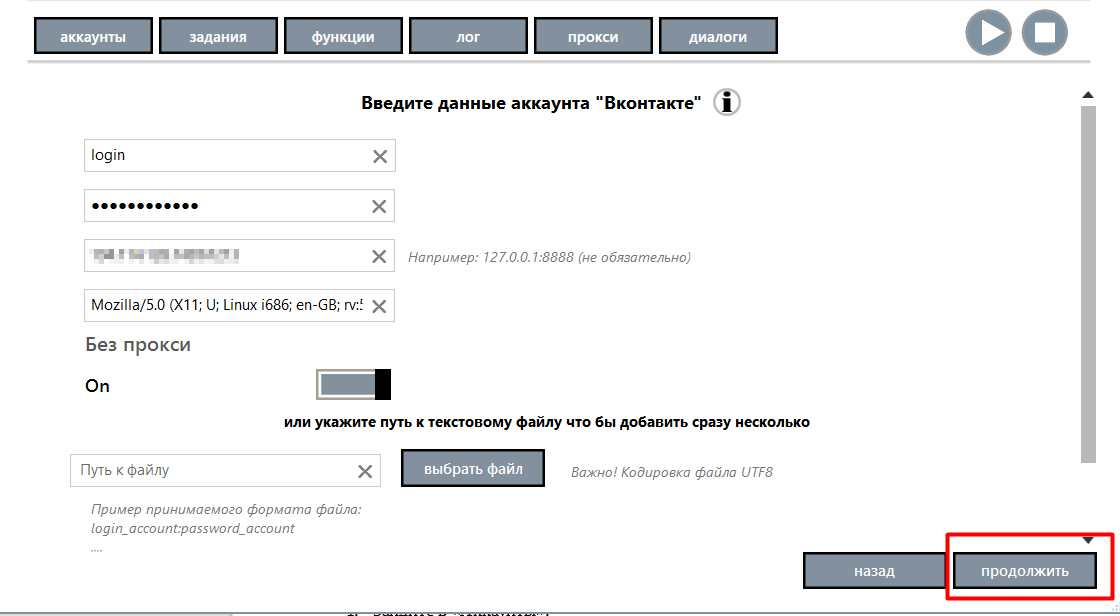Click the Пример принимаемого формата файла line

pyautogui.click(x=226, y=510)
